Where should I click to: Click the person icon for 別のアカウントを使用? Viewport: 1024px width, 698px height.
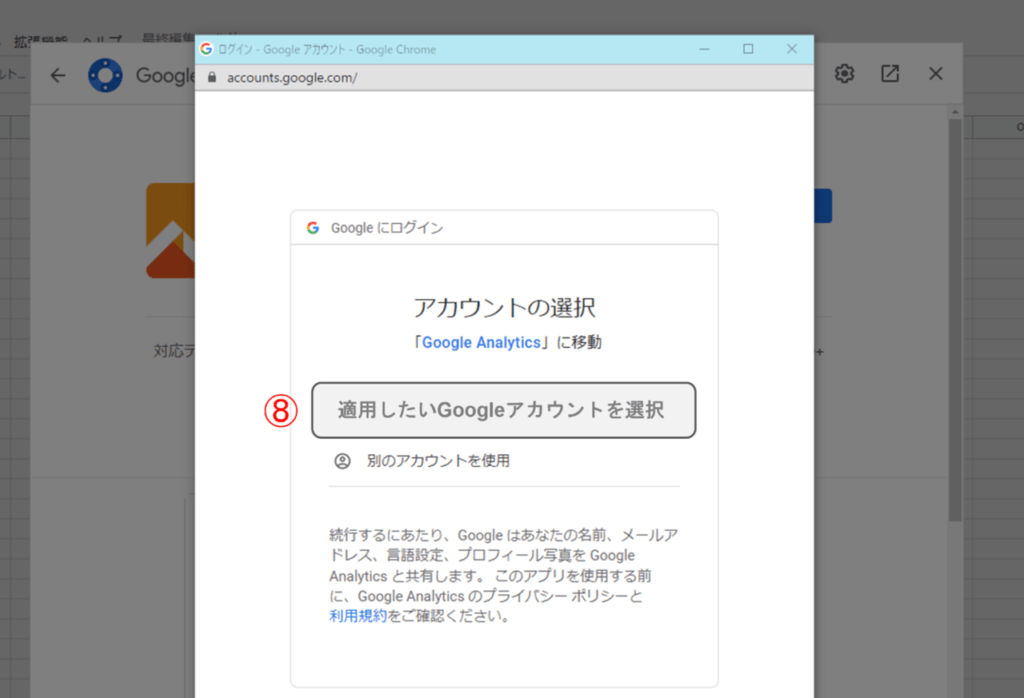pyautogui.click(x=342, y=461)
